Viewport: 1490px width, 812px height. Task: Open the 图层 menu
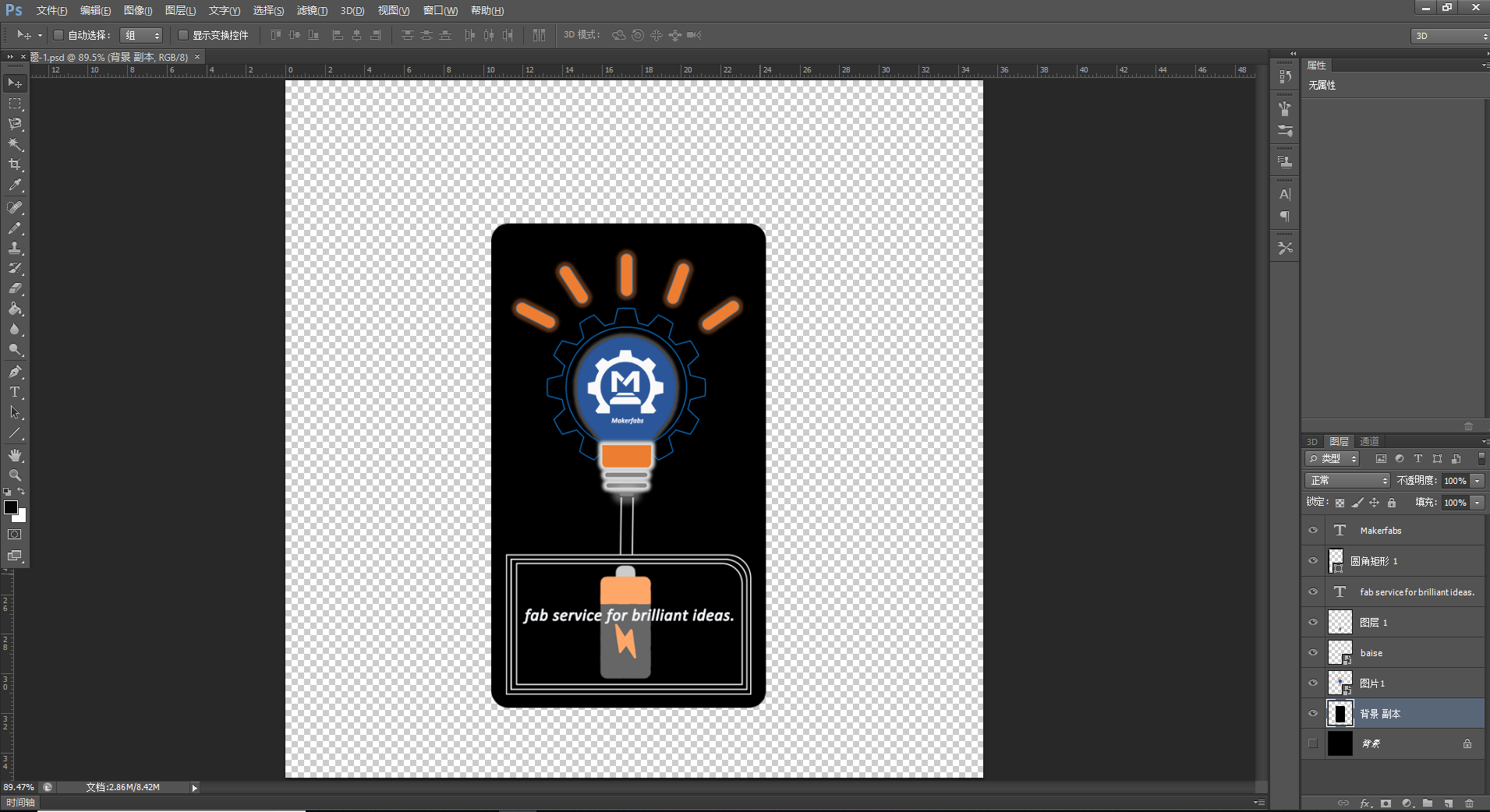(x=180, y=10)
